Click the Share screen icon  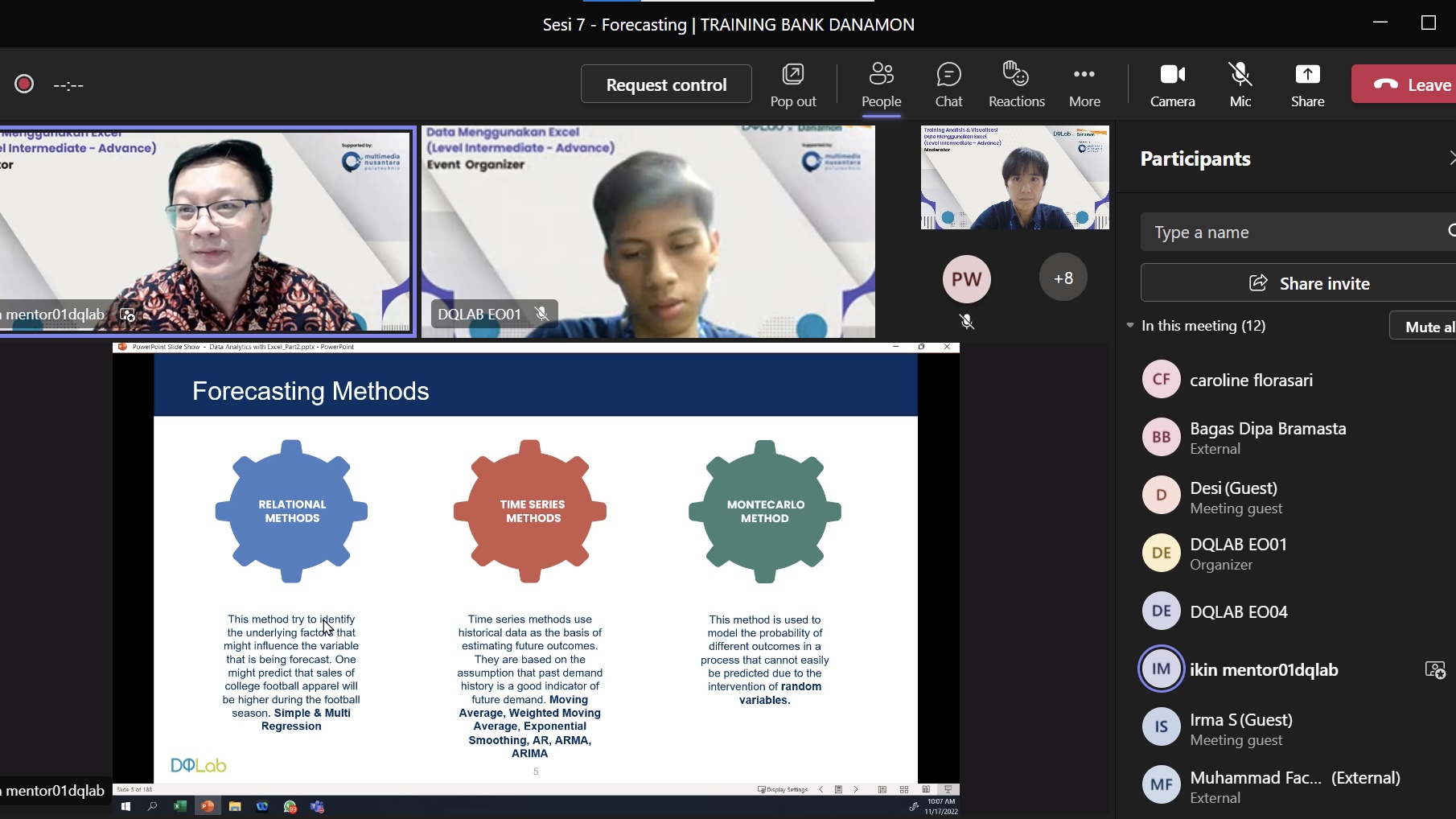(1307, 84)
